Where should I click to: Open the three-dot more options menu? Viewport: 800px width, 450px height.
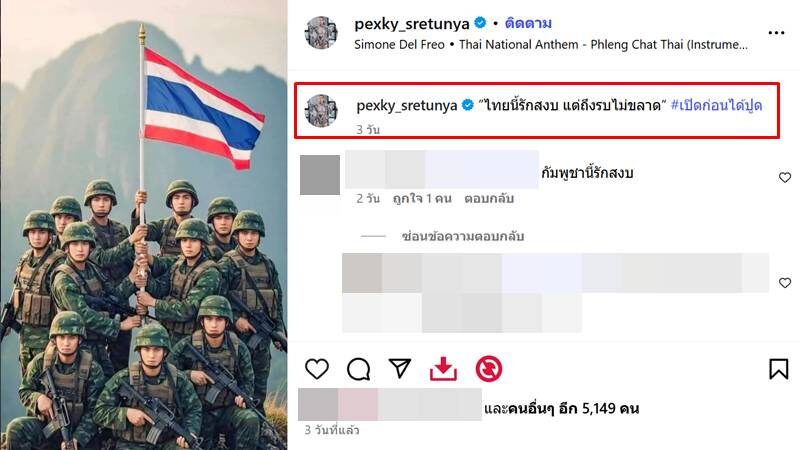tap(776, 33)
